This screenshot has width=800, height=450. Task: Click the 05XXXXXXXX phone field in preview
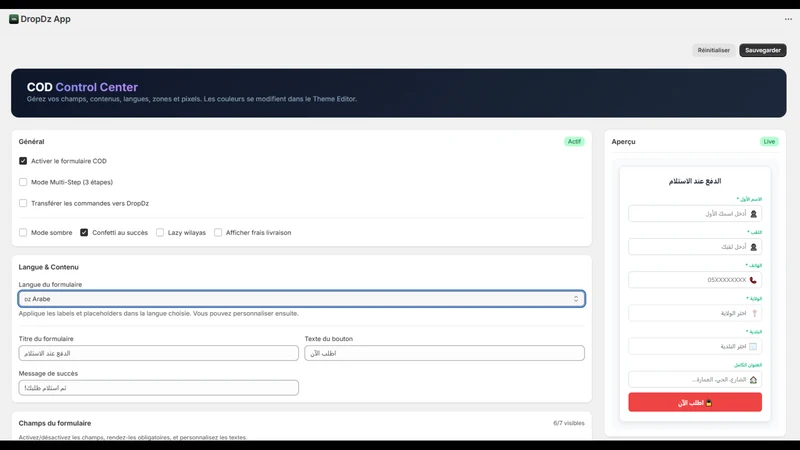point(695,280)
